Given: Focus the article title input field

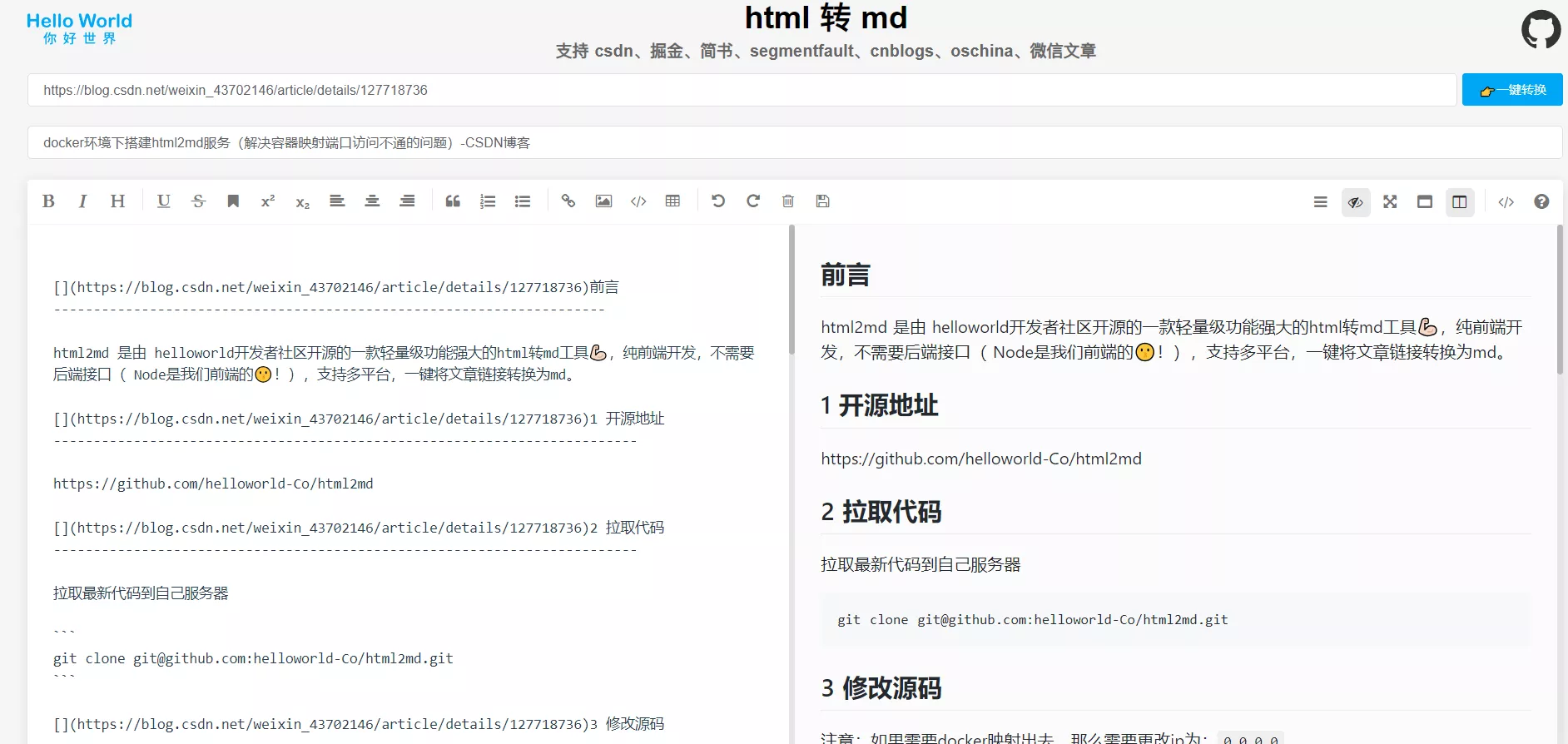Looking at the screenshot, I should (x=795, y=142).
